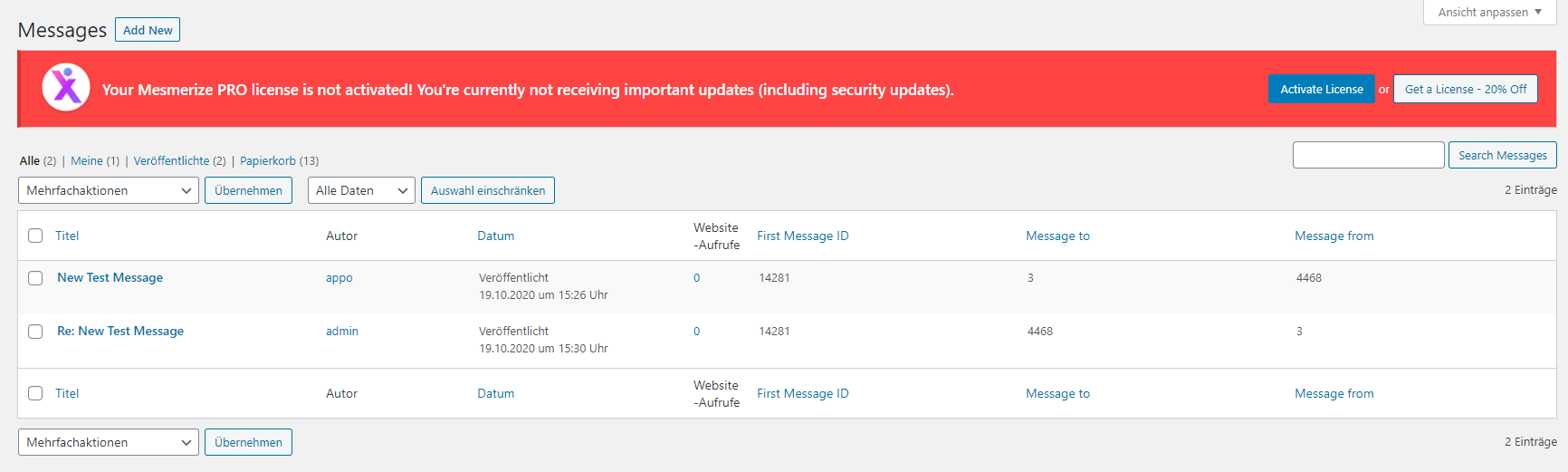Image resolution: width=1568 pixels, height=472 pixels.
Task: Sort by Datum in the table footer
Action: tap(496, 393)
